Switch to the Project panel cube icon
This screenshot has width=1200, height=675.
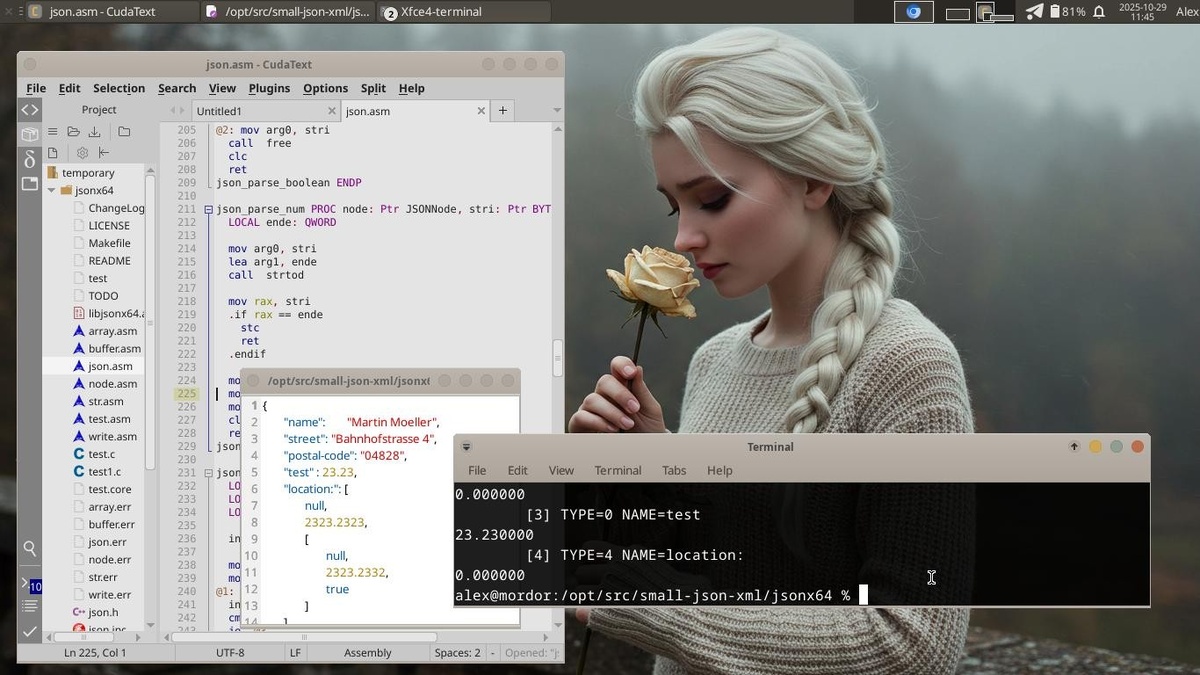coord(29,134)
